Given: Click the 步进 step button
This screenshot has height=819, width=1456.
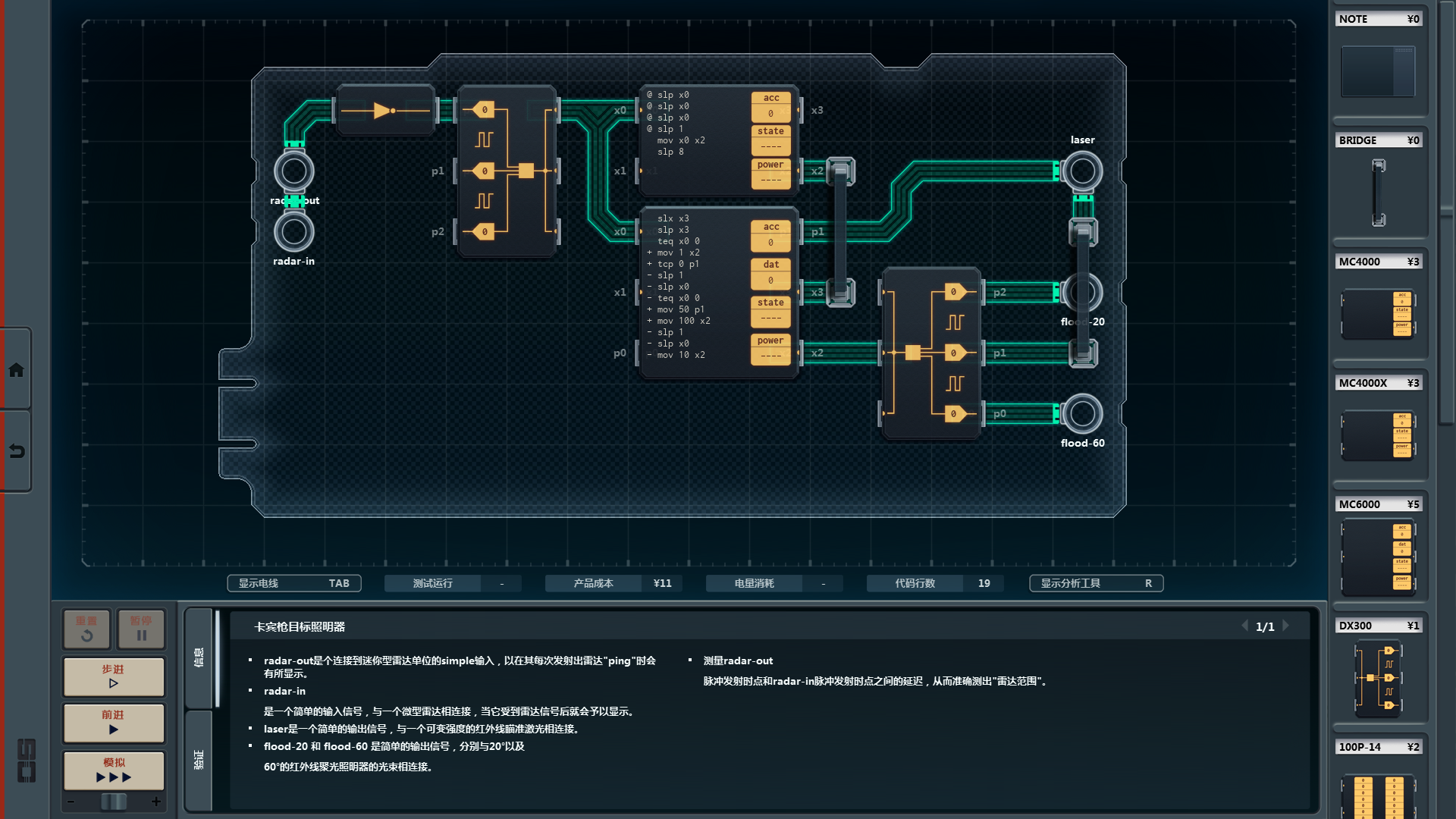Looking at the screenshot, I should click(114, 676).
